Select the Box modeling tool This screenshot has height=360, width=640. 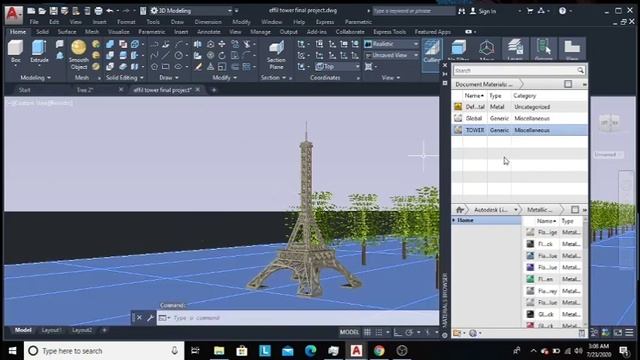[x=16, y=51]
